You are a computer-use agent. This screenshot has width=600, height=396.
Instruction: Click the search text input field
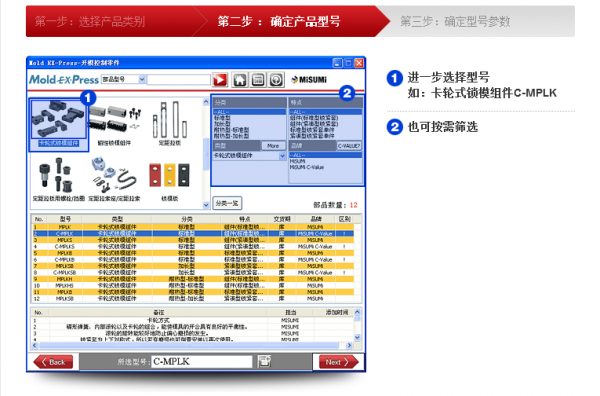pos(179,80)
